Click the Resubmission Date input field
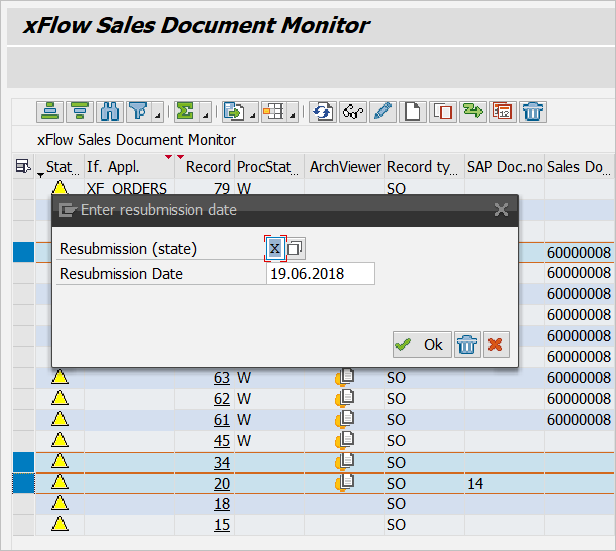Viewport: 616px width, 551px height. click(320, 274)
